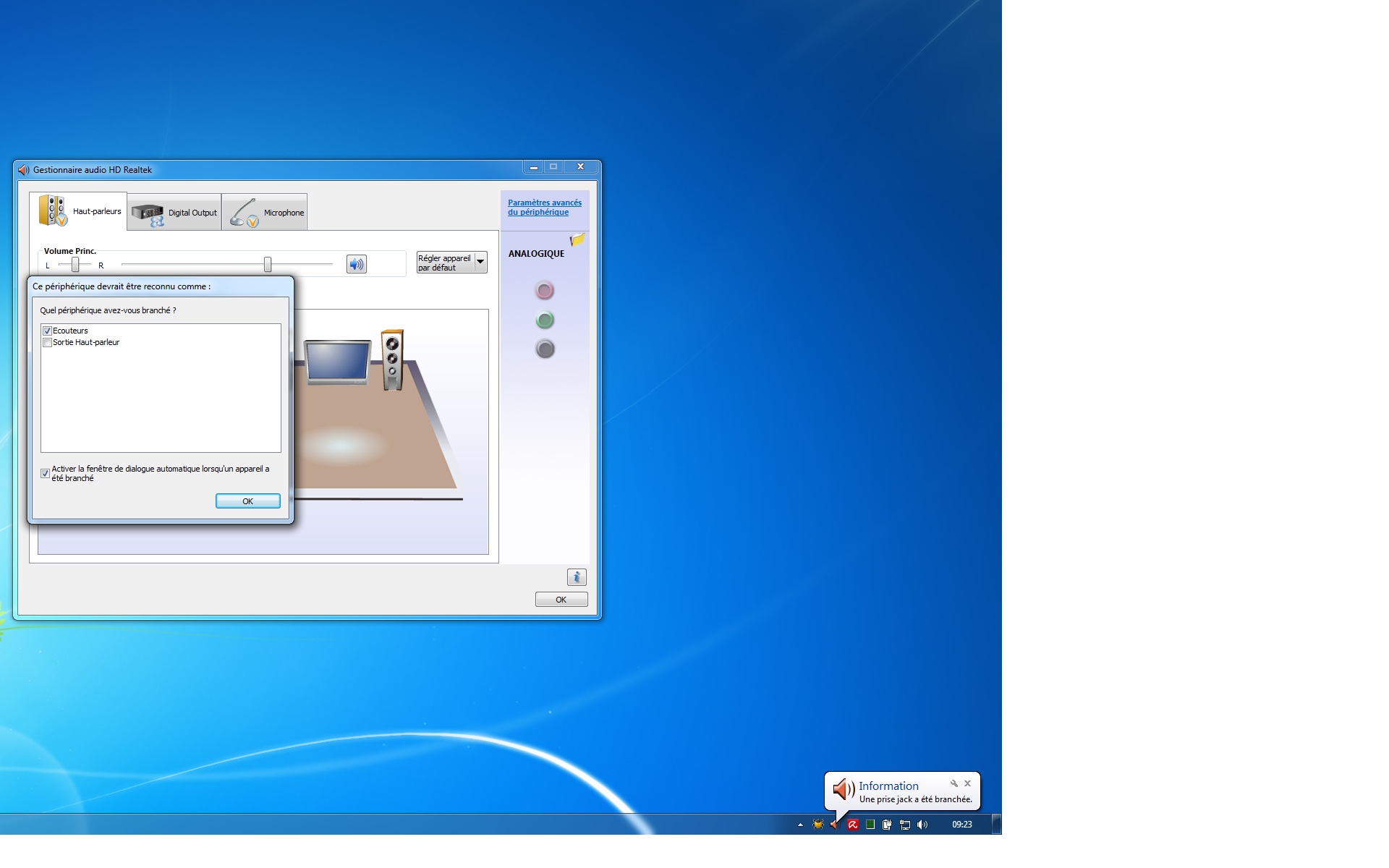Click the information 'i' button
Screen dimensions: 1389x868
point(577,576)
